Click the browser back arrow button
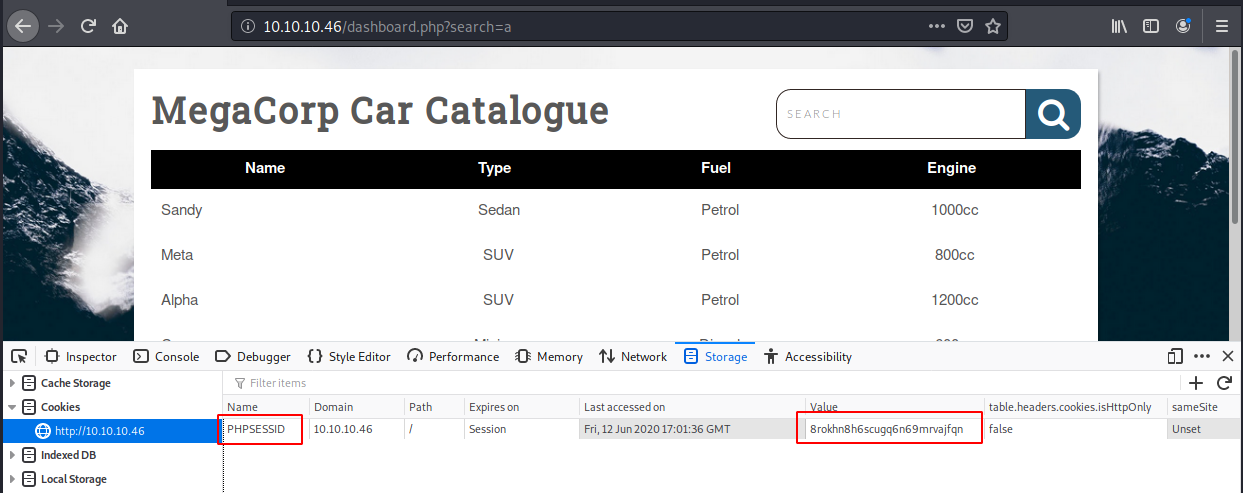This screenshot has width=1243, height=493. tap(22, 26)
